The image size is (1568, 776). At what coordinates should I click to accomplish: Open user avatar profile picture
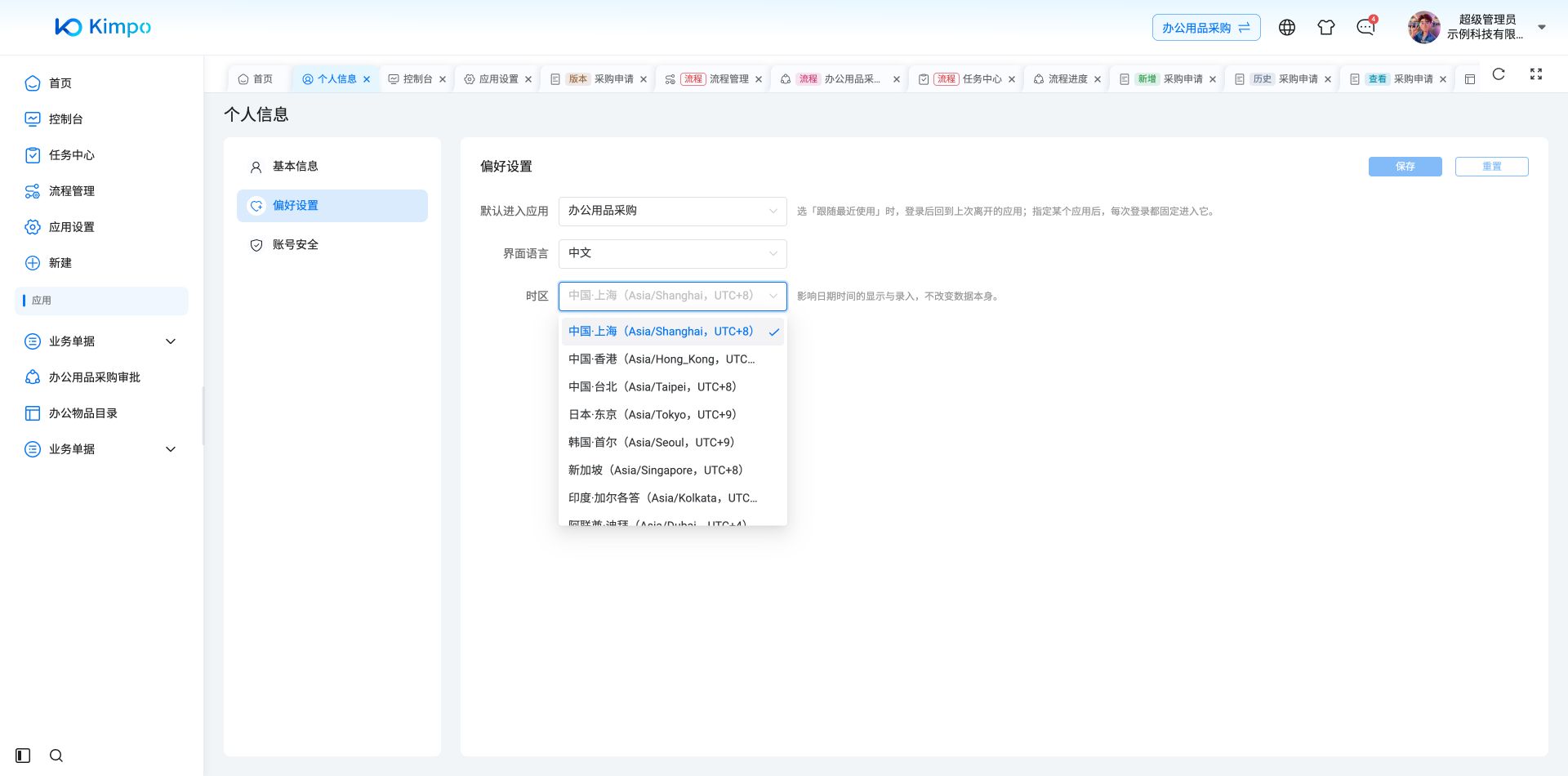click(1424, 27)
